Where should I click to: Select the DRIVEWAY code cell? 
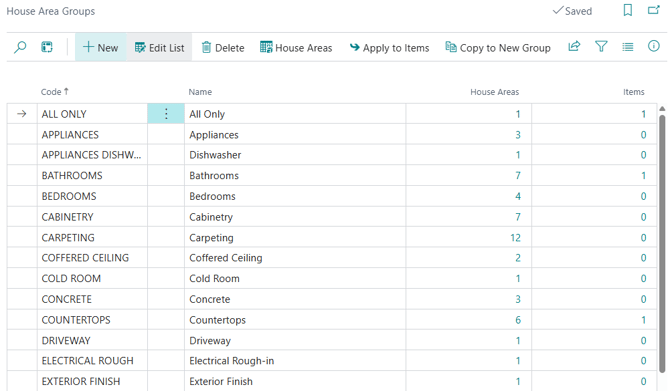pyautogui.click(x=92, y=341)
